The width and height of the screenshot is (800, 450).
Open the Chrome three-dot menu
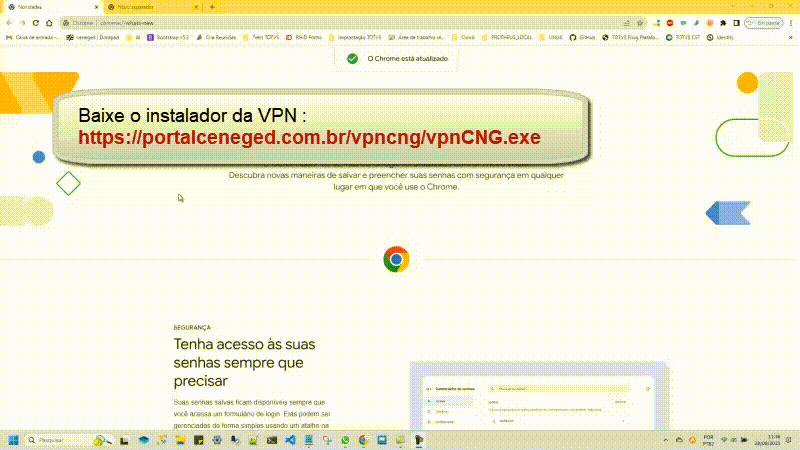pos(791,22)
